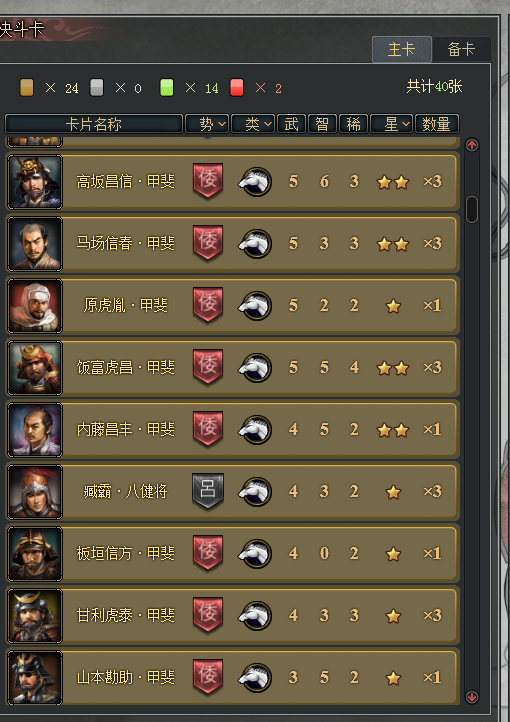Image resolution: width=510 pixels, height=722 pixels.
Task: Open the 星 star filter dropdown
Action: tap(392, 124)
